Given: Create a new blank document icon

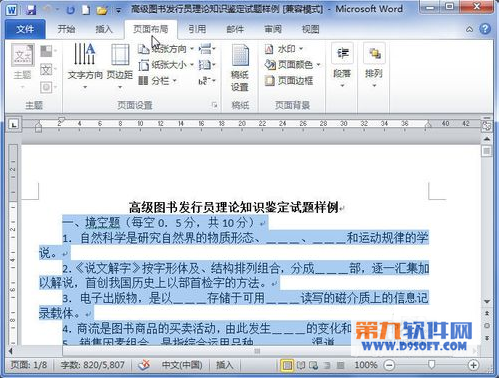Looking at the screenshot, I should pyautogui.click(x=86, y=10).
